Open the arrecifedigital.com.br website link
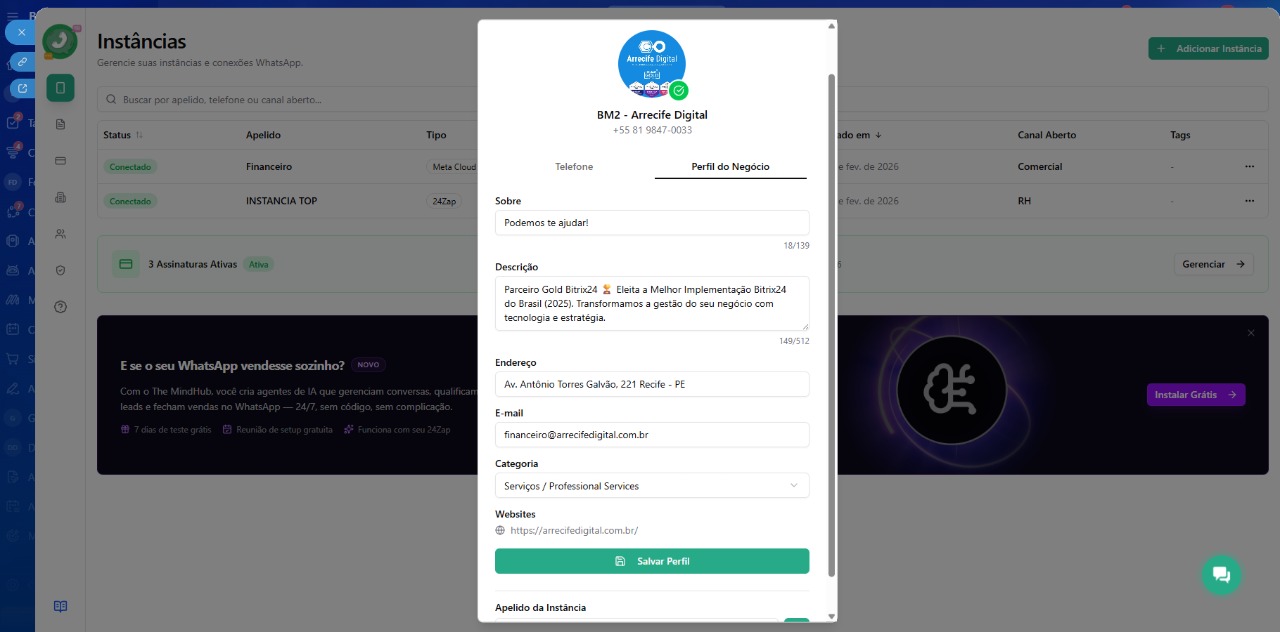This screenshot has height=632, width=1280. coord(573,531)
